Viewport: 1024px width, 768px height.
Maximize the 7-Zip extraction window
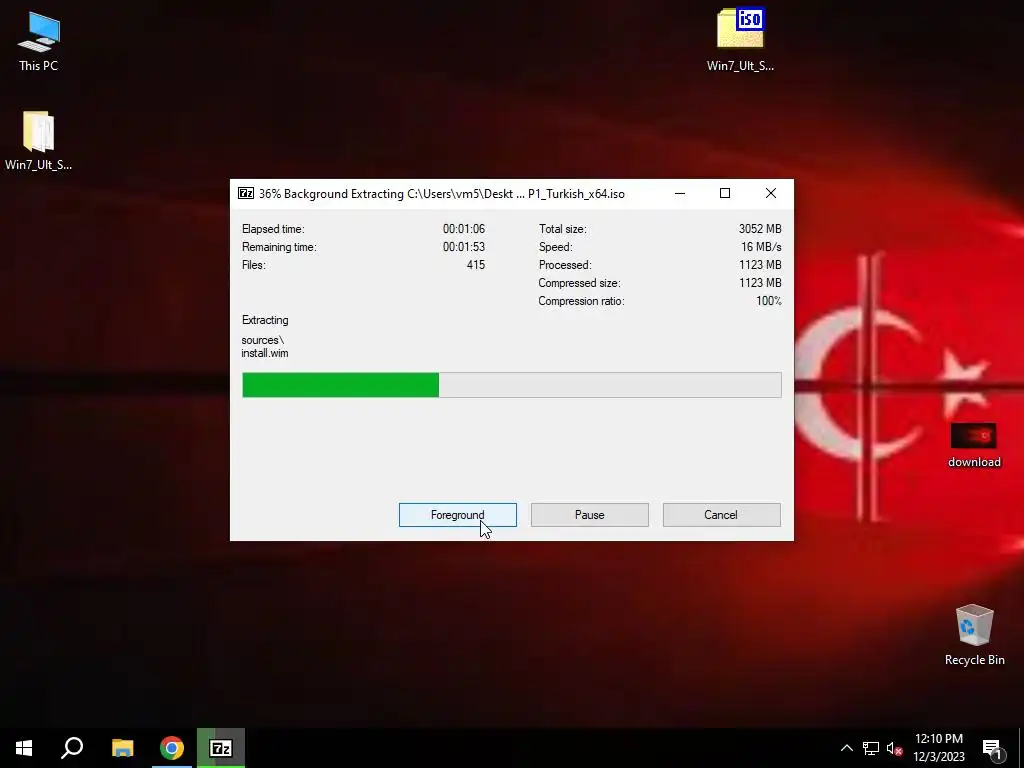pos(725,193)
